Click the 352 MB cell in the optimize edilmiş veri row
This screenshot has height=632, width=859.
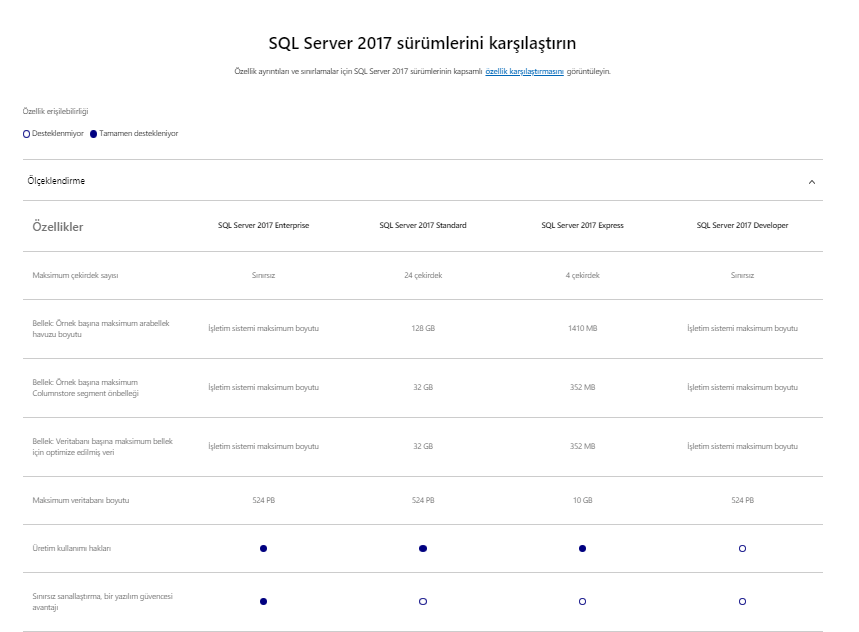click(x=582, y=446)
